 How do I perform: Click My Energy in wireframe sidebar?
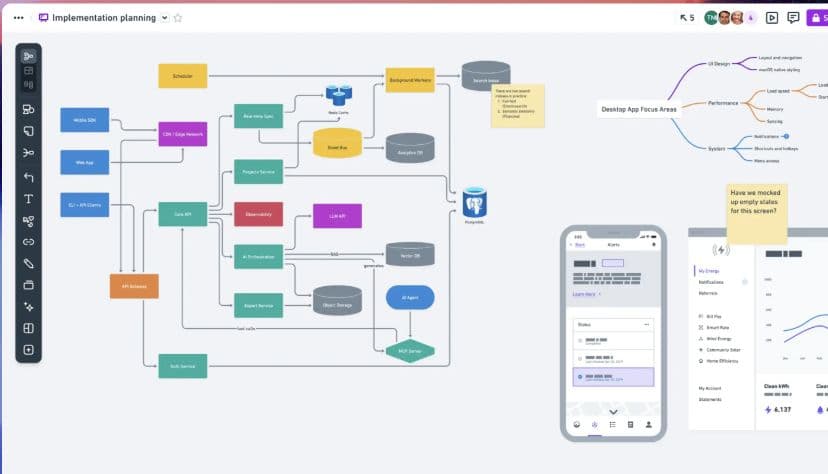coord(709,271)
